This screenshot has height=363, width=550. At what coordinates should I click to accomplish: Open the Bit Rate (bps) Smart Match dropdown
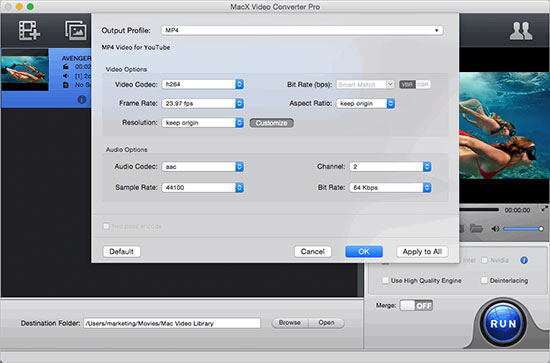(x=365, y=85)
